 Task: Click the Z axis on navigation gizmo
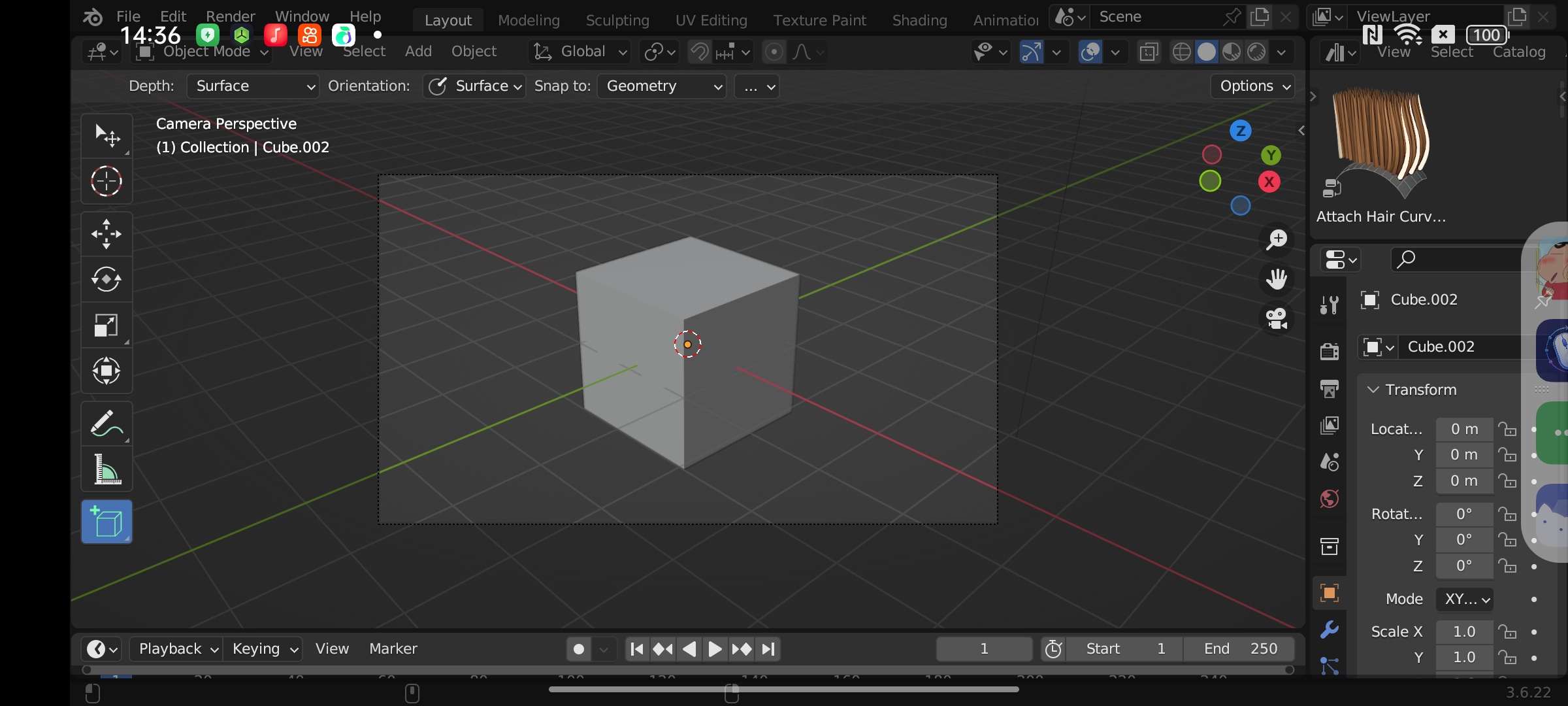(1241, 131)
